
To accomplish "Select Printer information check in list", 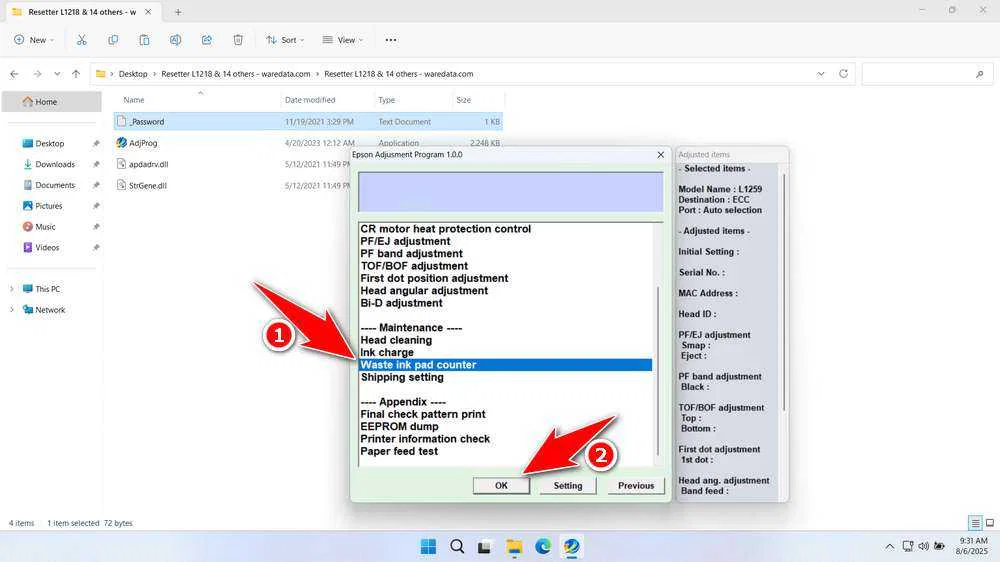I will coord(425,439).
